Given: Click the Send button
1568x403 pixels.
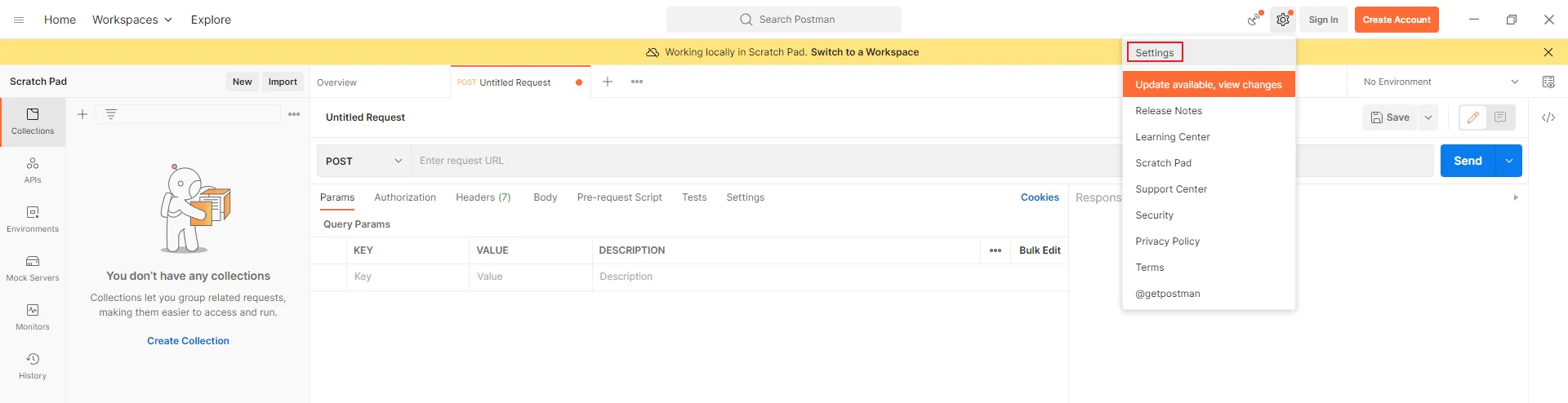Looking at the screenshot, I should [1468, 161].
